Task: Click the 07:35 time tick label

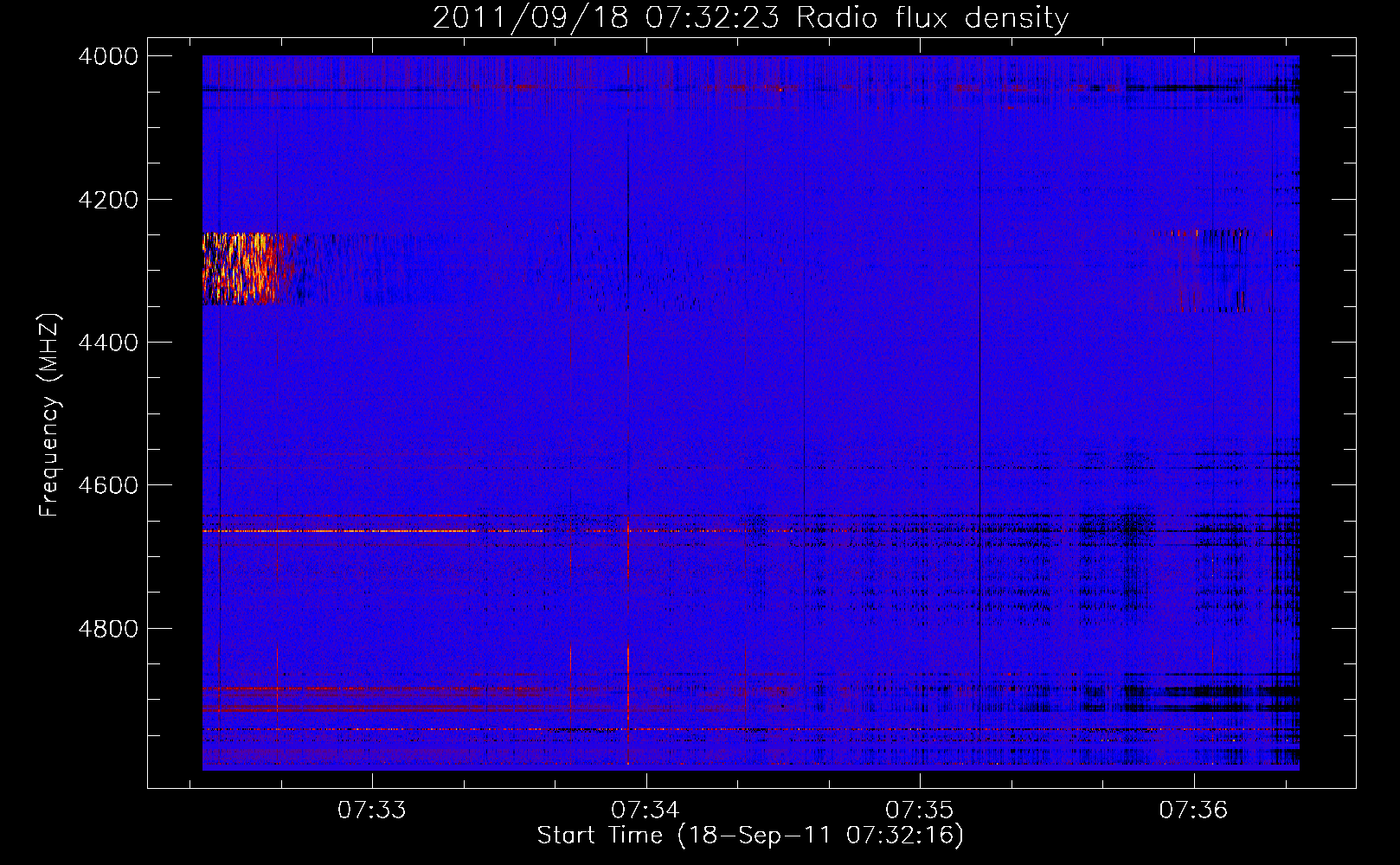Action: pyautogui.click(x=920, y=810)
